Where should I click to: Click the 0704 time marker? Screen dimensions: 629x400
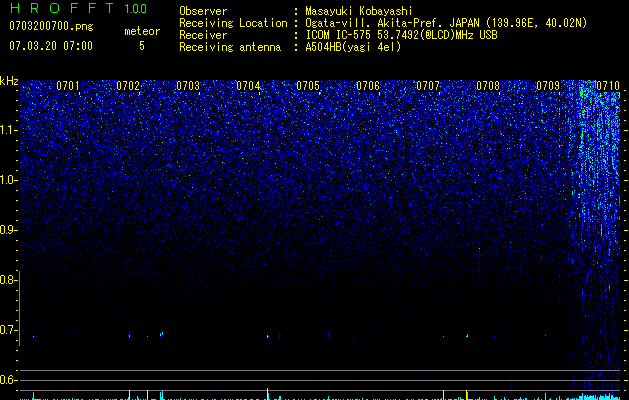[248, 86]
